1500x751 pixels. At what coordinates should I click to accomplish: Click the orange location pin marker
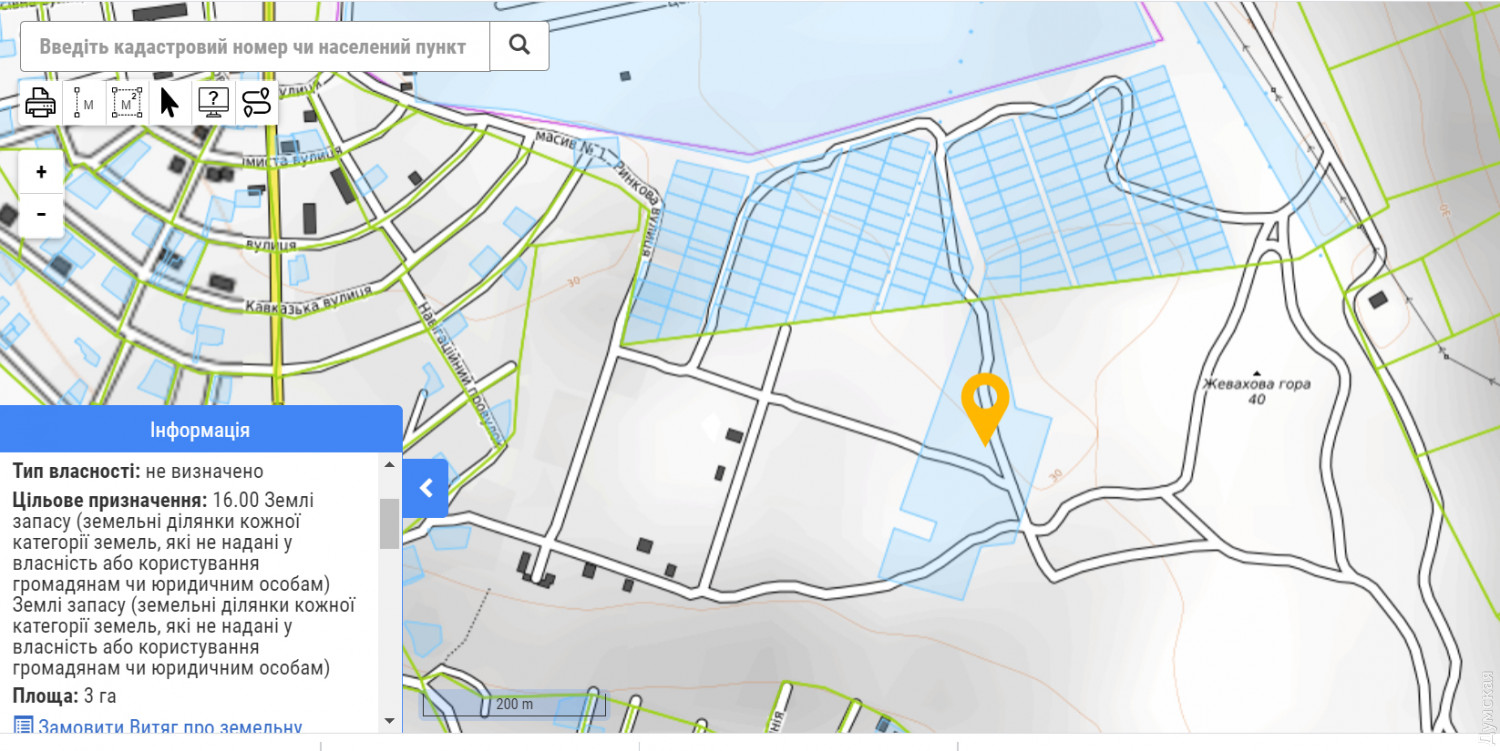(x=985, y=405)
